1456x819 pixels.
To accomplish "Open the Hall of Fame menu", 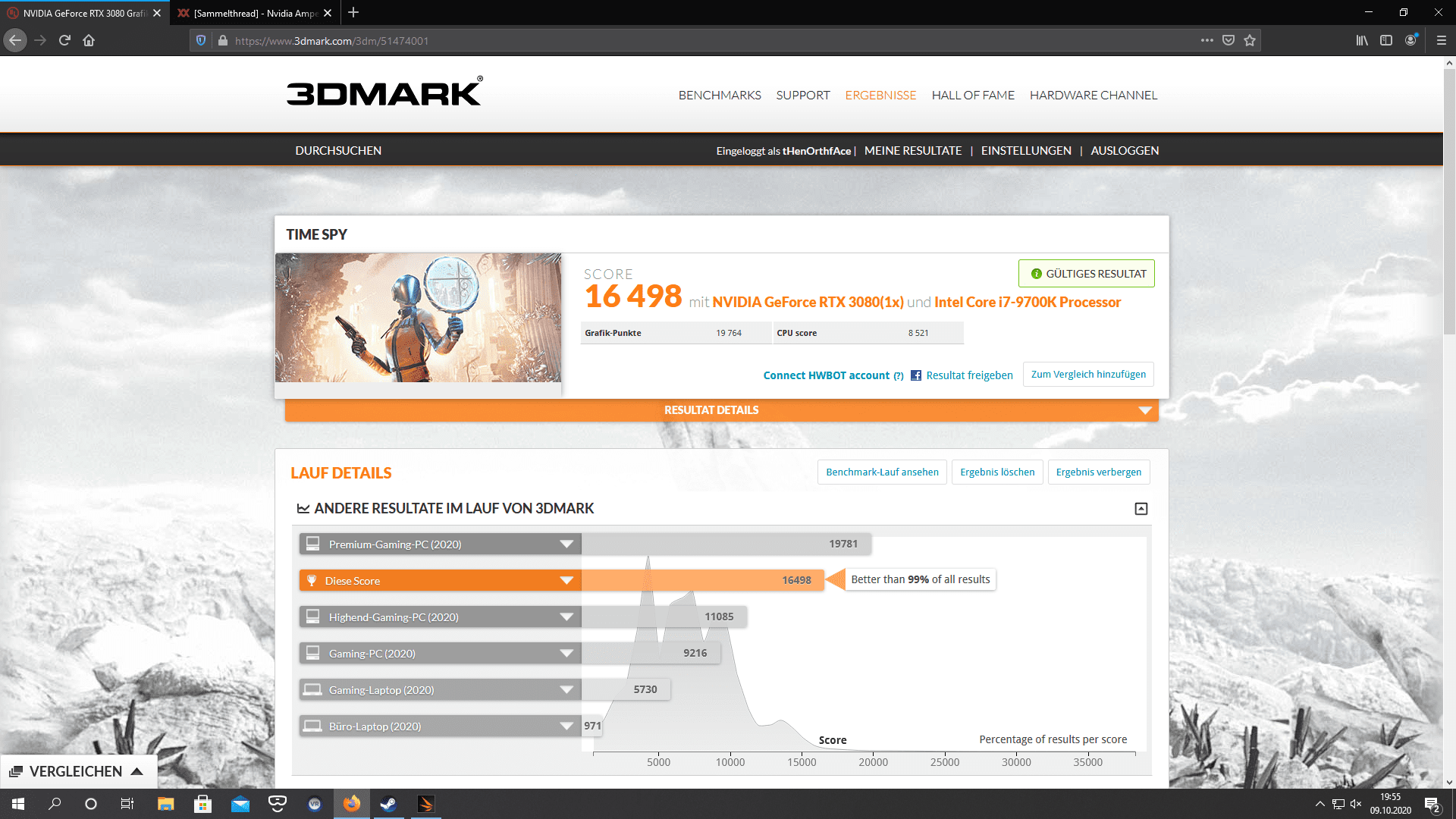I will pos(972,96).
